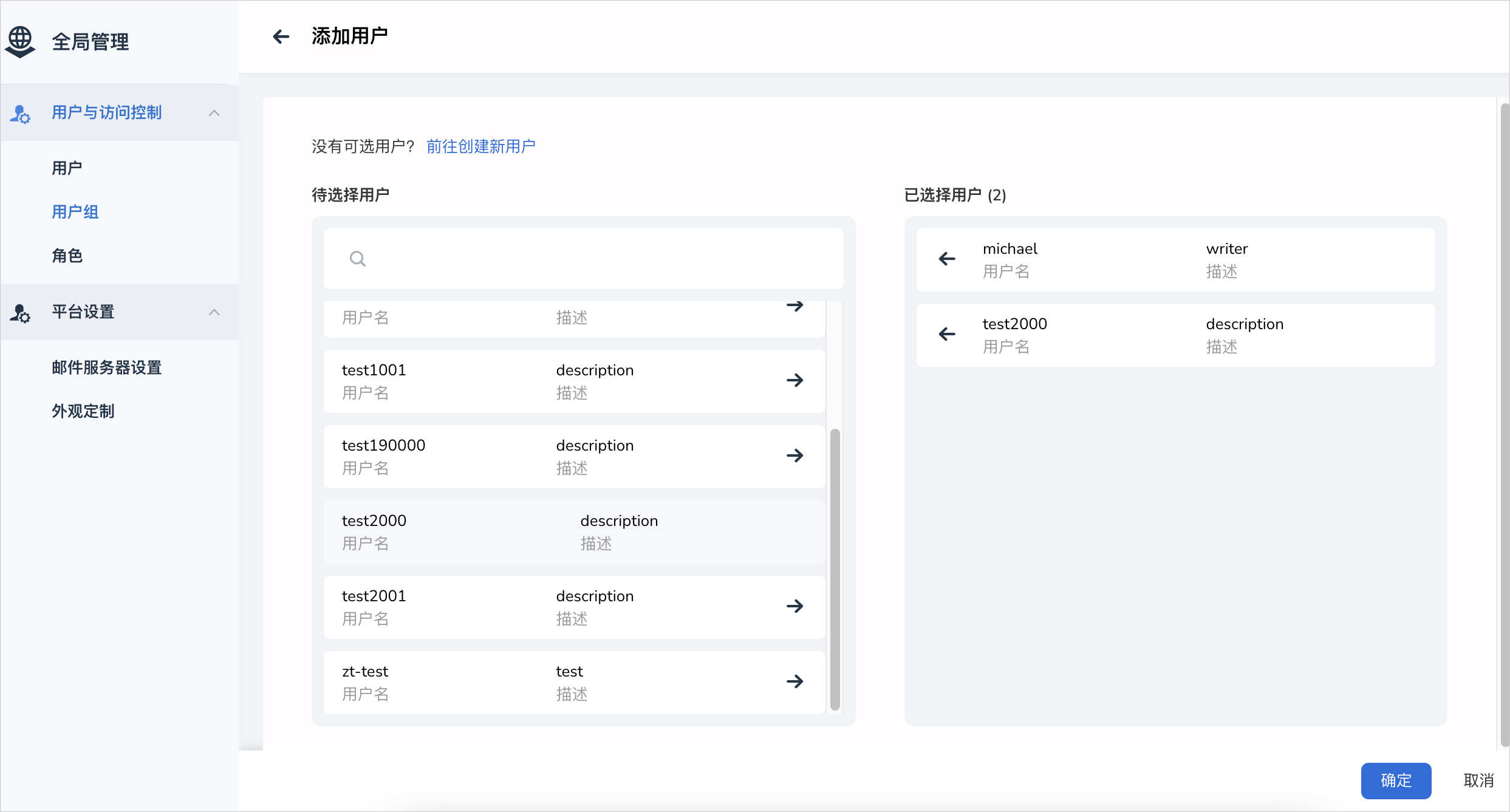Add test2001 using its right arrow
The width and height of the screenshot is (1510, 812).
[794, 606]
